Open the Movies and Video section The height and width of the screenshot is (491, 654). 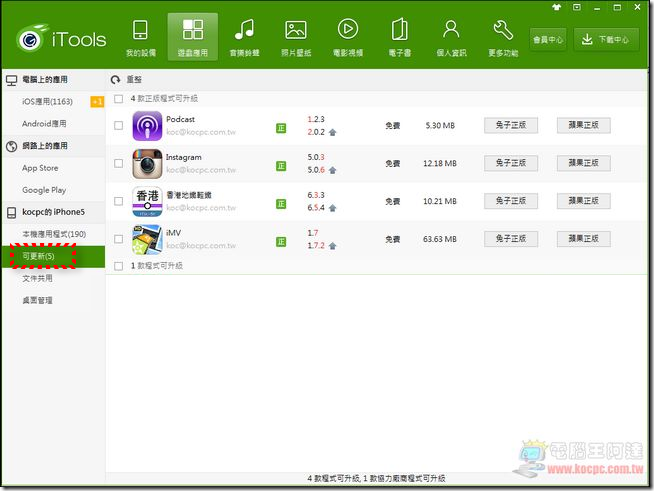pyautogui.click(x=348, y=37)
